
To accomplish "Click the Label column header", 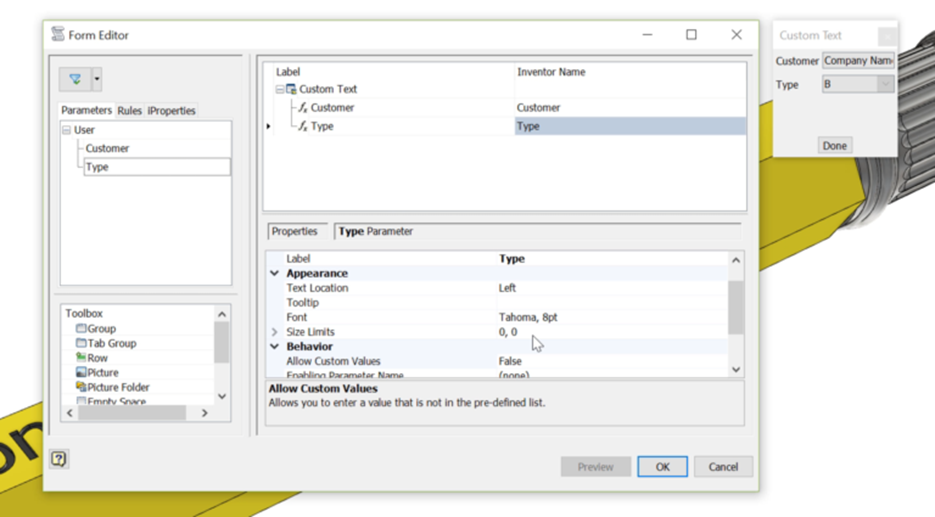I will click(x=288, y=72).
